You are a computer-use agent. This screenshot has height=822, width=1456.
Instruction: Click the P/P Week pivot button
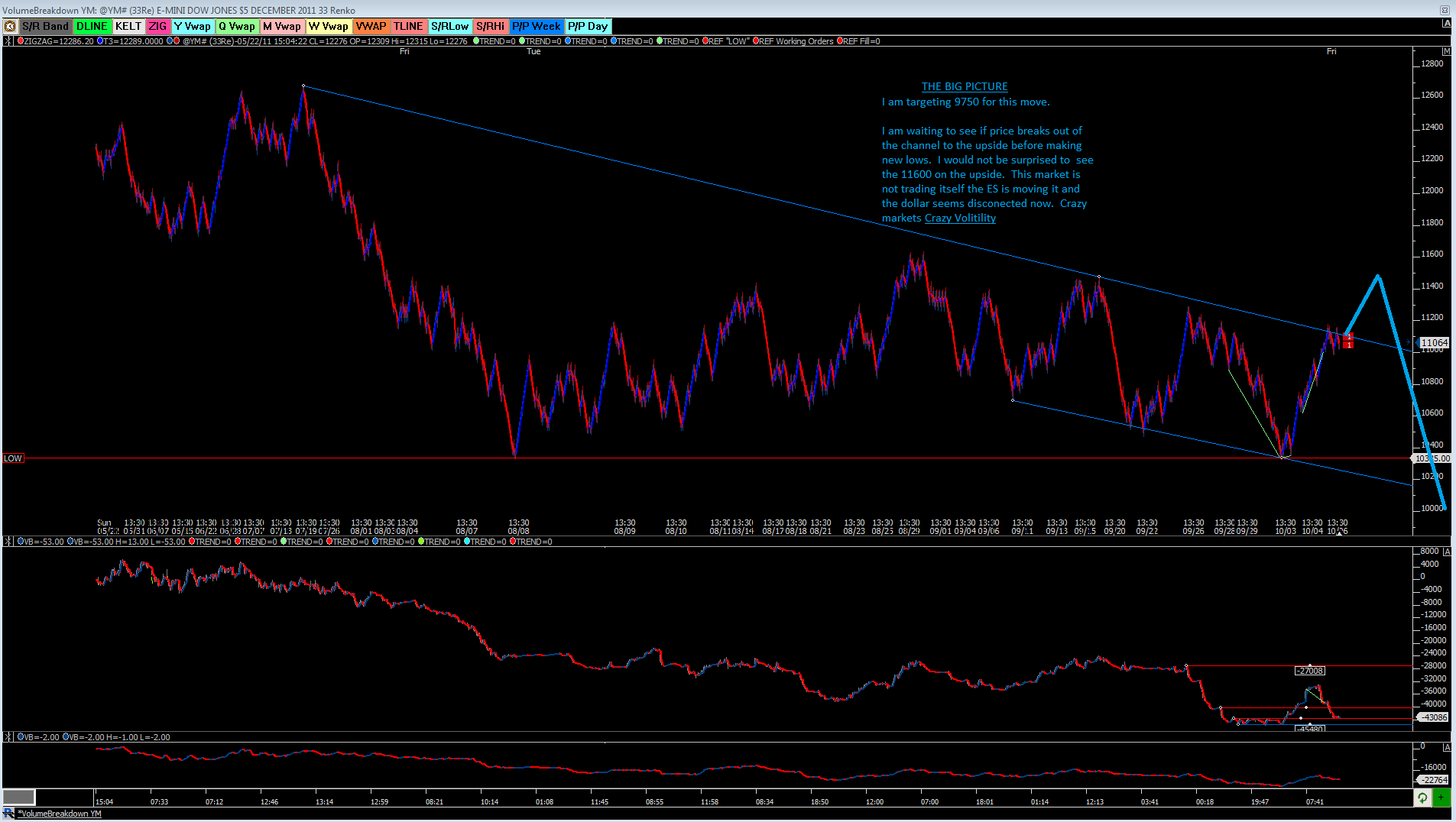[x=537, y=27]
